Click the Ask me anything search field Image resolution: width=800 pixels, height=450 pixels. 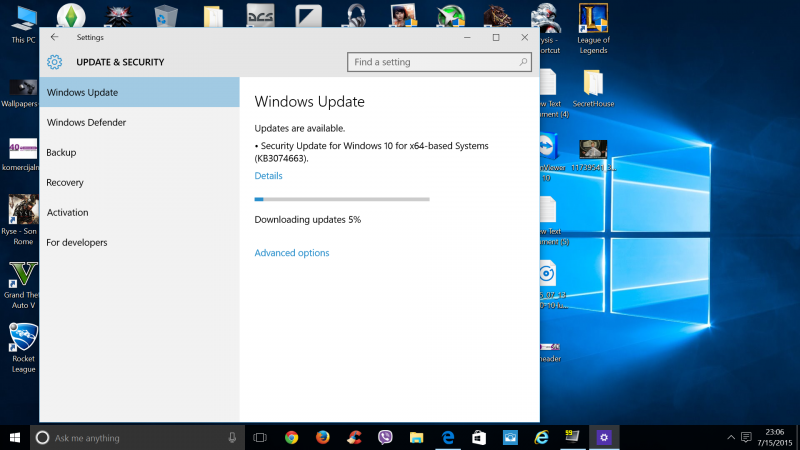click(138, 438)
